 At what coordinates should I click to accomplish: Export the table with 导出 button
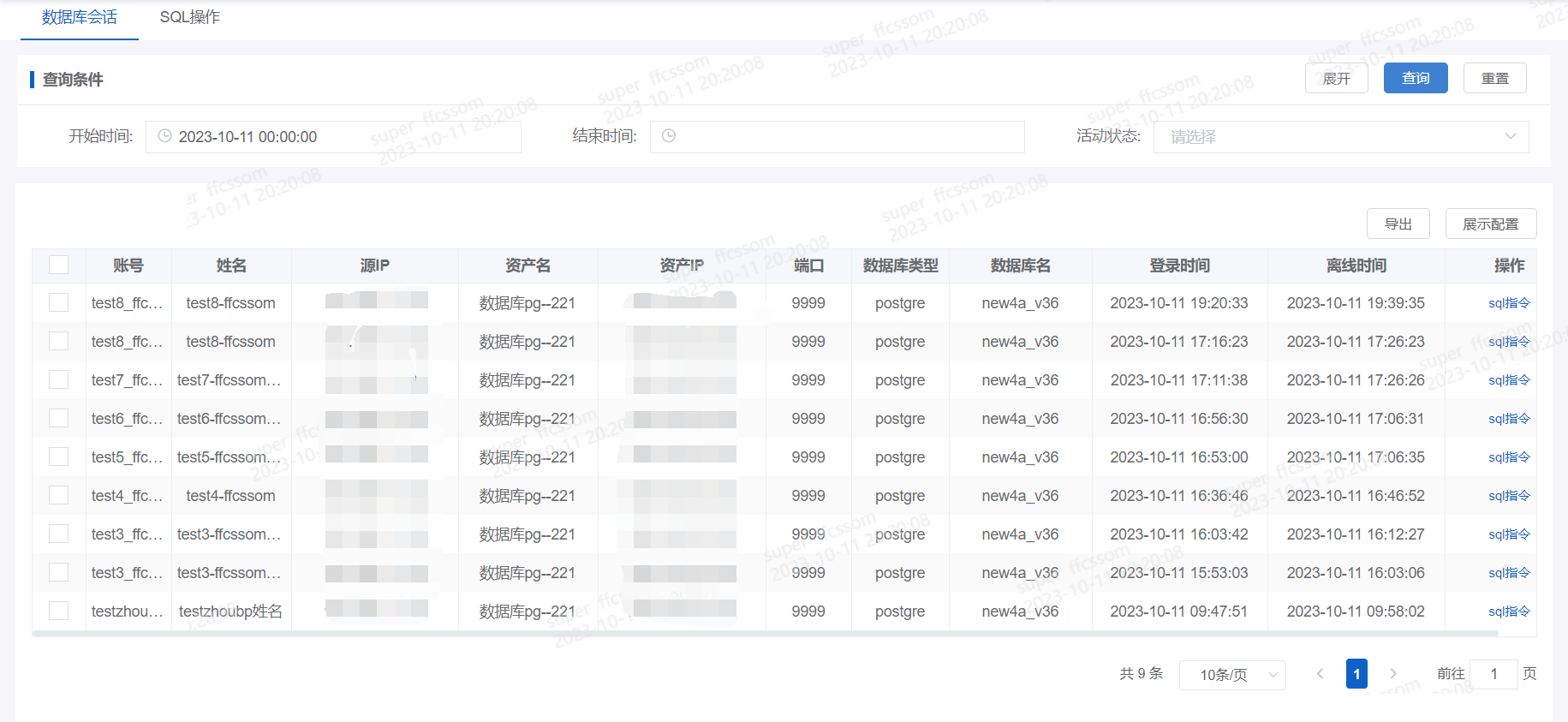[1398, 224]
